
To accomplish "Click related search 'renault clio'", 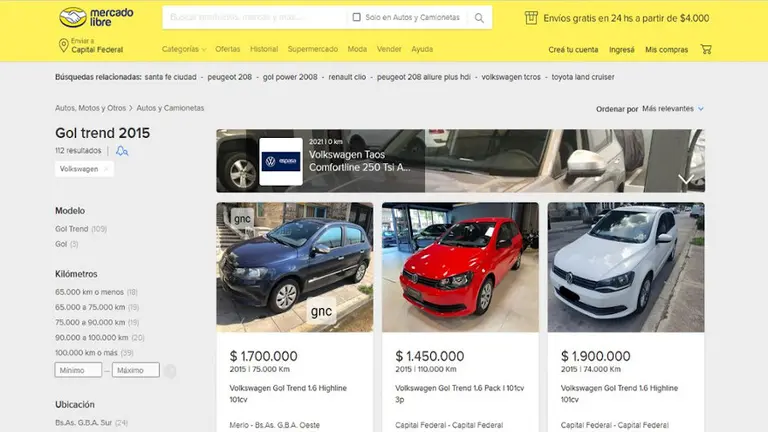I will (347, 77).
